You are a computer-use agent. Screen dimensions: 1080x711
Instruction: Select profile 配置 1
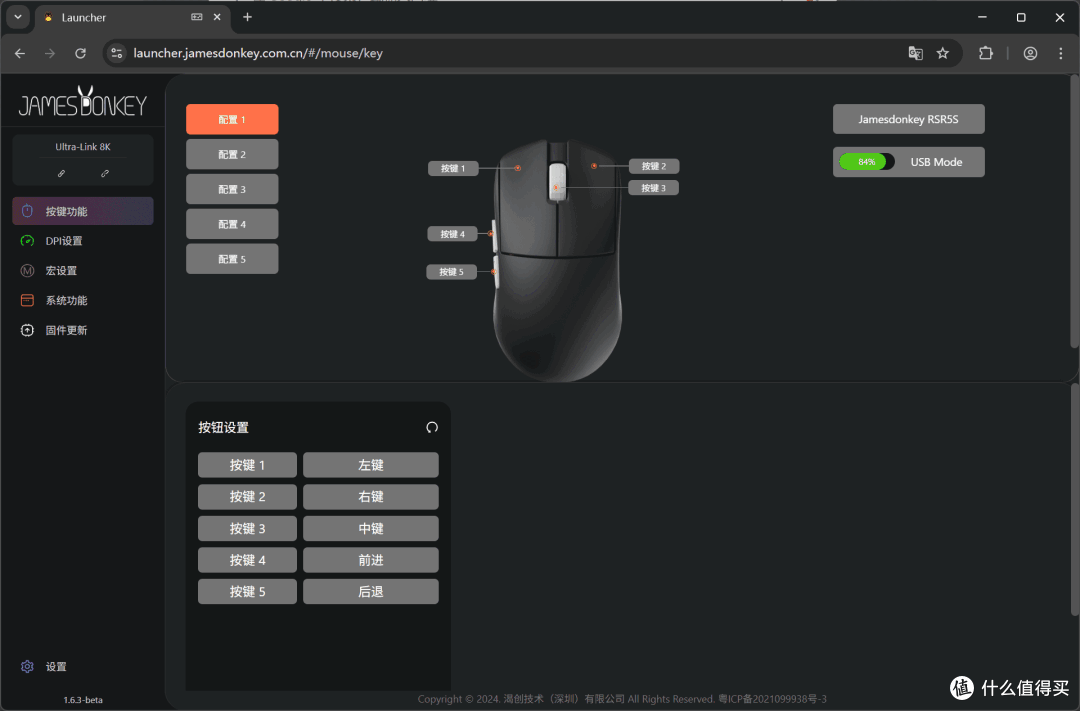click(x=232, y=119)
